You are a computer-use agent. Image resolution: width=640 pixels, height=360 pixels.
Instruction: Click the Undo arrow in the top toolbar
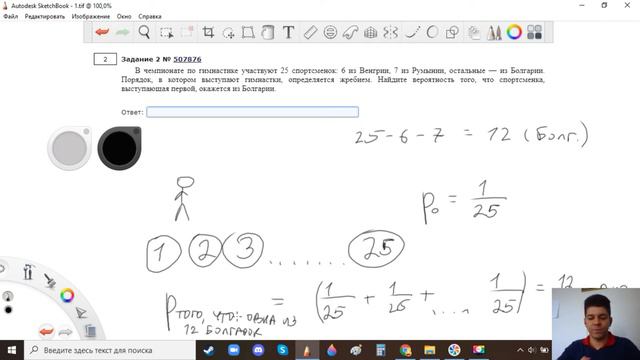point(102,32)
